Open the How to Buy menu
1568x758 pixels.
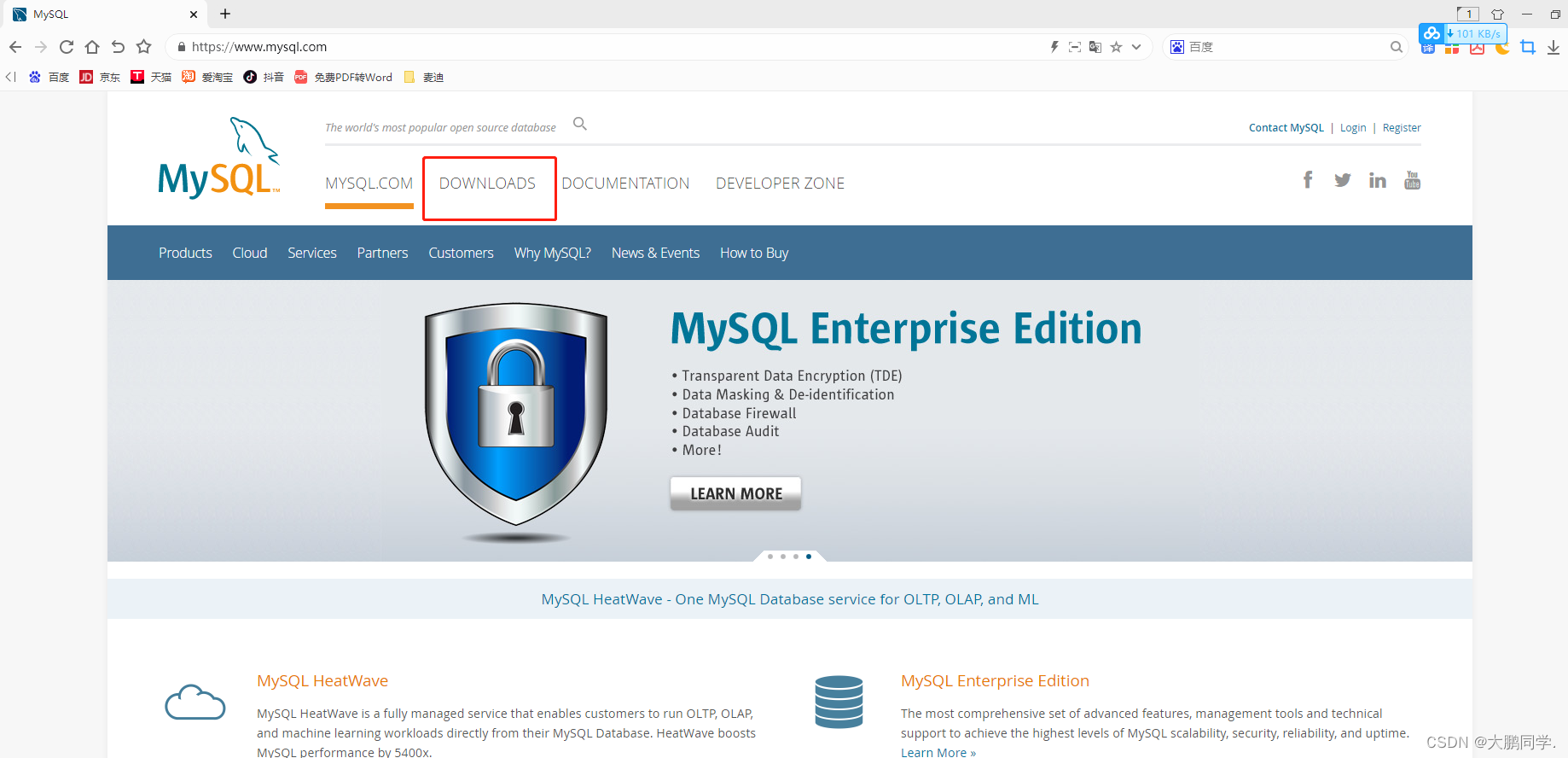click(x=754, y=253)
